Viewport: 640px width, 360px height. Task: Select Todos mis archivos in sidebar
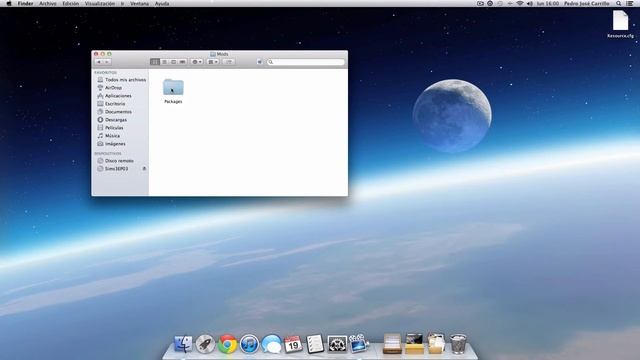[121, 80]
